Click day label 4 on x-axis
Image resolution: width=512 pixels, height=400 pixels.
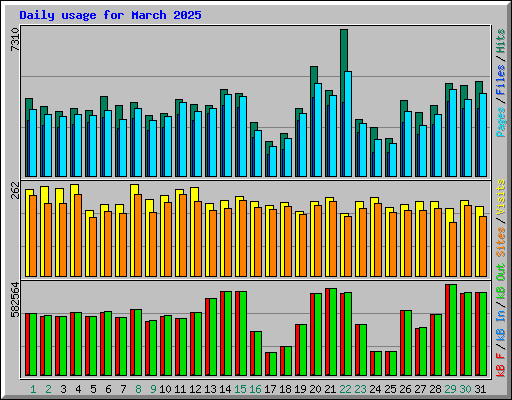pyautogui.click(x=78, y=389)
